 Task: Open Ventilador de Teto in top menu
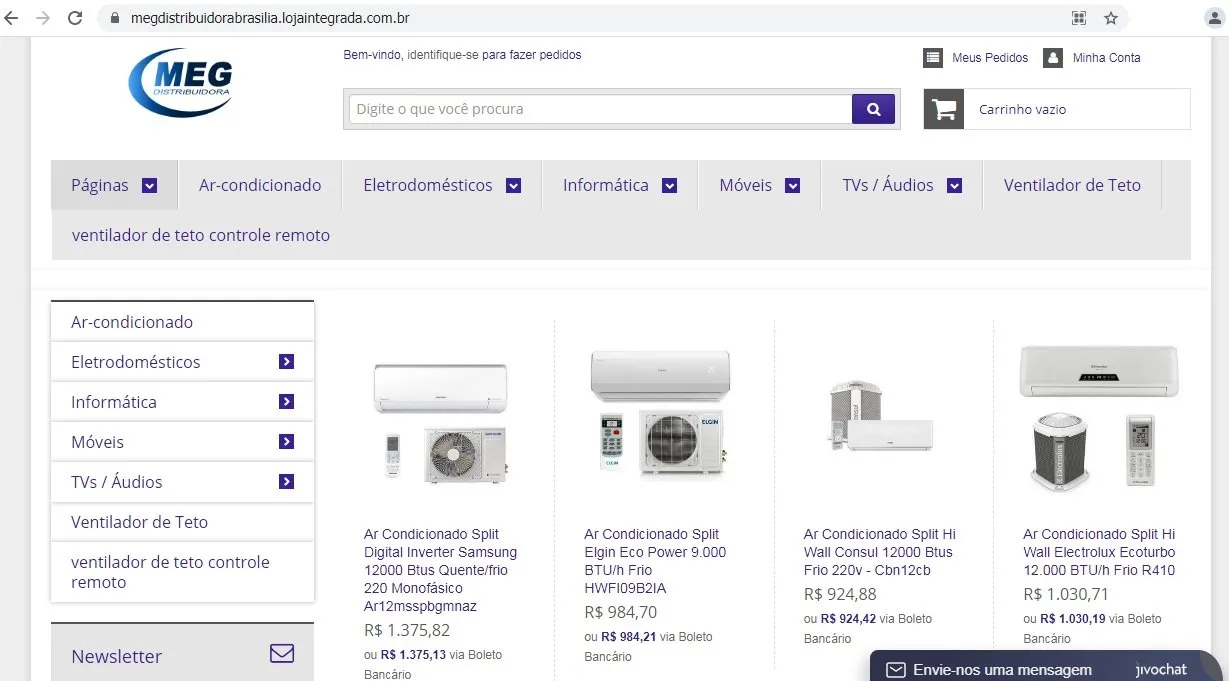[x=1072, y=185]
